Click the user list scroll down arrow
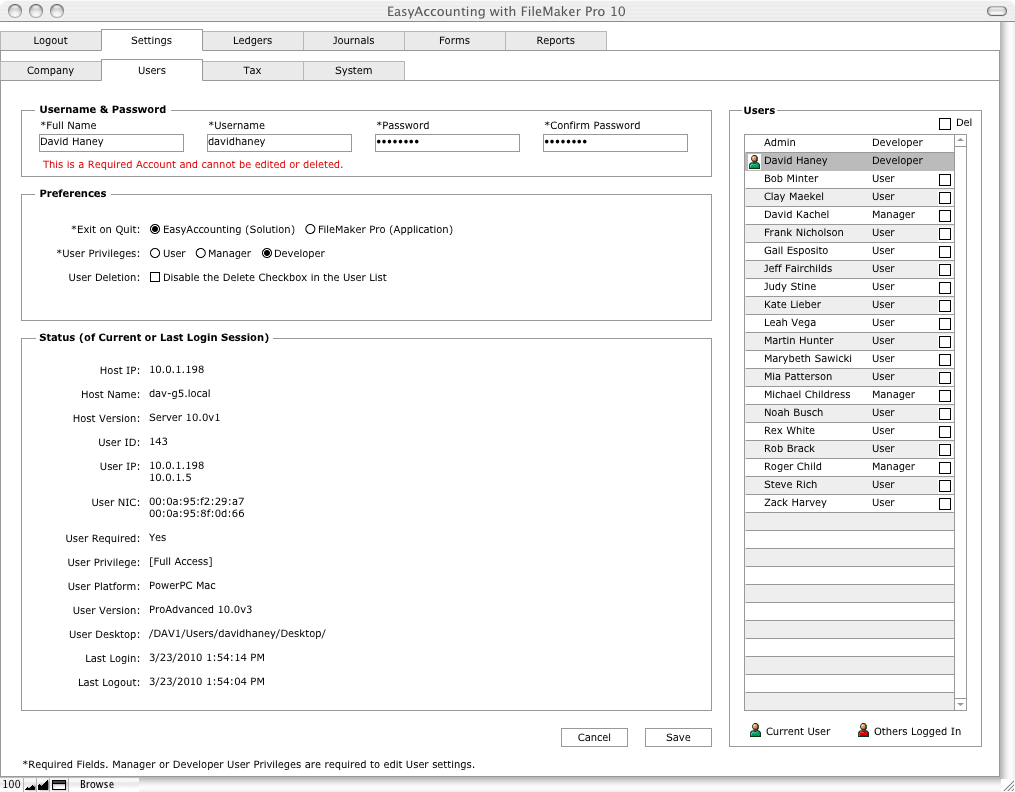 (961, 704)
